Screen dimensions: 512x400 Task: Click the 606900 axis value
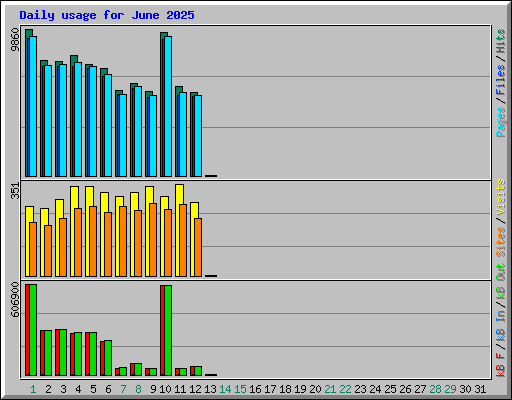coord(15,299)
